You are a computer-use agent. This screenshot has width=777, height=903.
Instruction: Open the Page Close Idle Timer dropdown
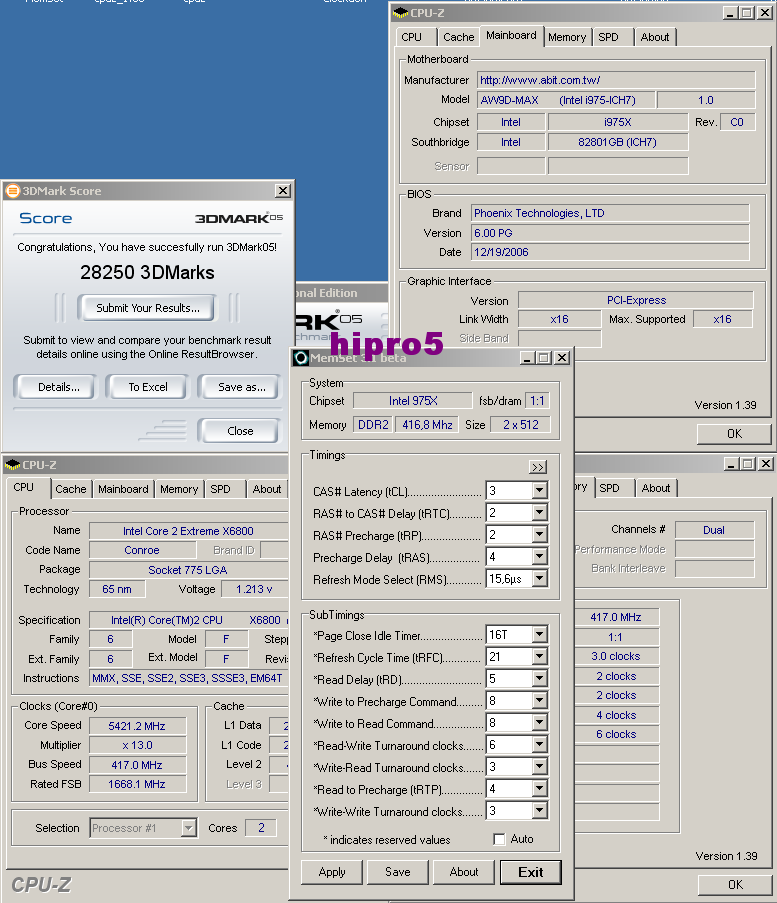[539, 635]
